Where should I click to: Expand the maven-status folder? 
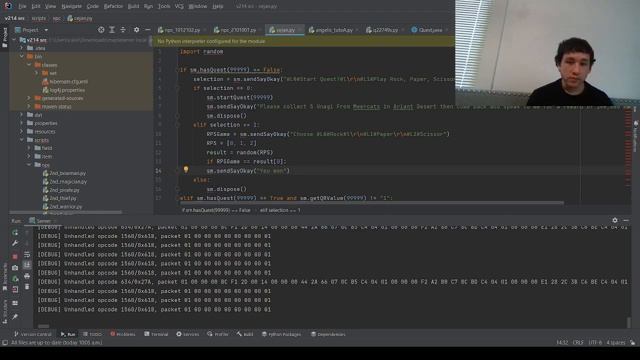click(x=29, y=107)
